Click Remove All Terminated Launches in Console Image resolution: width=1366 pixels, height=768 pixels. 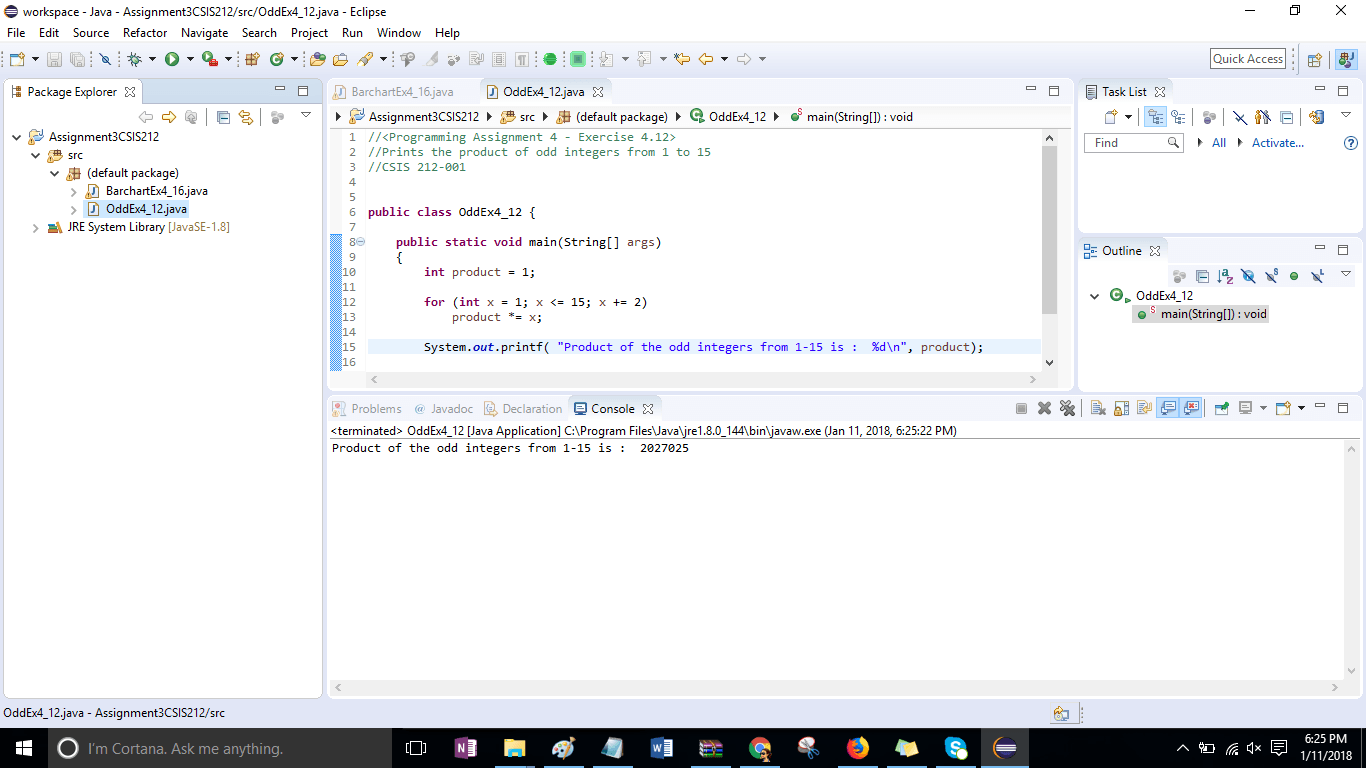click(1067, 408)
